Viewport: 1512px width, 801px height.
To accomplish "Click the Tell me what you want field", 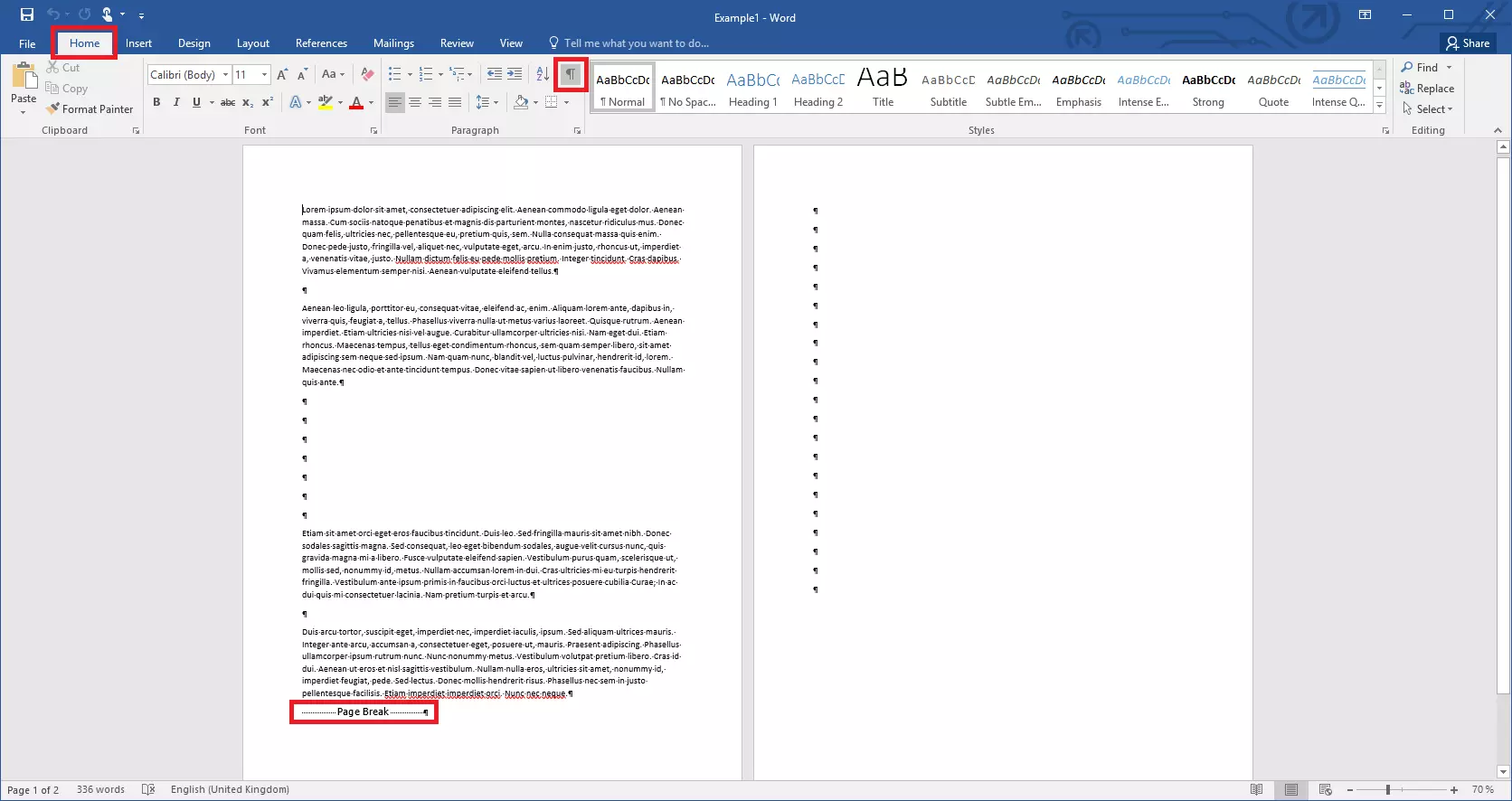I will [636, 43].
